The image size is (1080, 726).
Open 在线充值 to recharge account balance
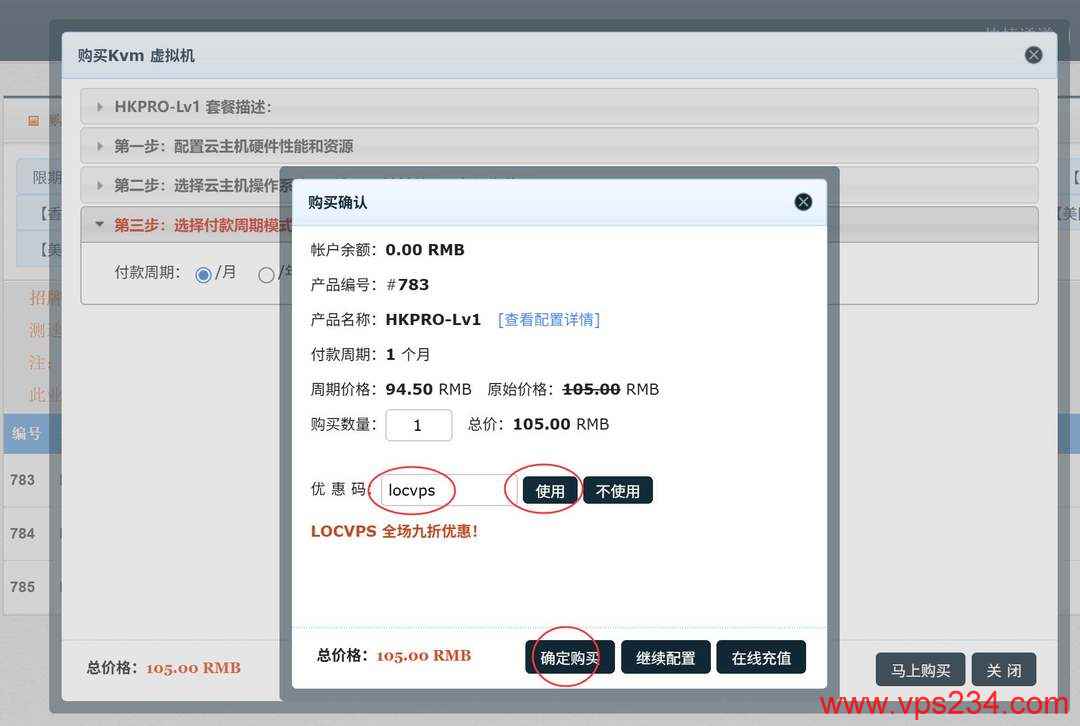click(761, 656)
